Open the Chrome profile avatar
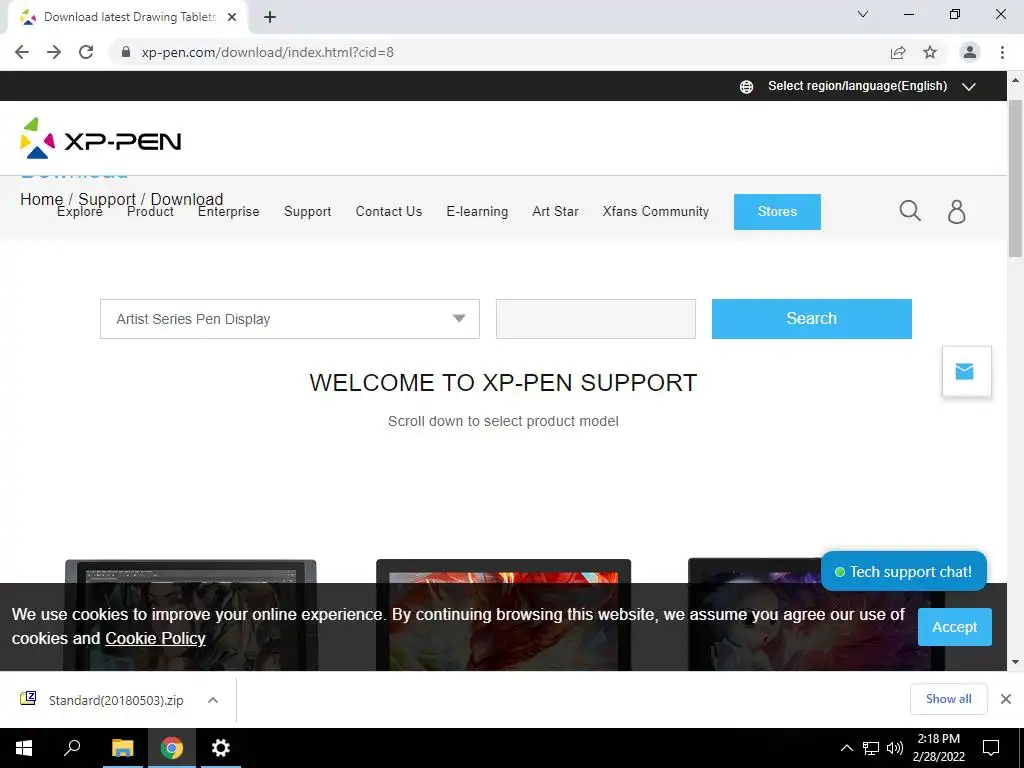This screenshot has width=1024, height=768. tap(970, 52)
